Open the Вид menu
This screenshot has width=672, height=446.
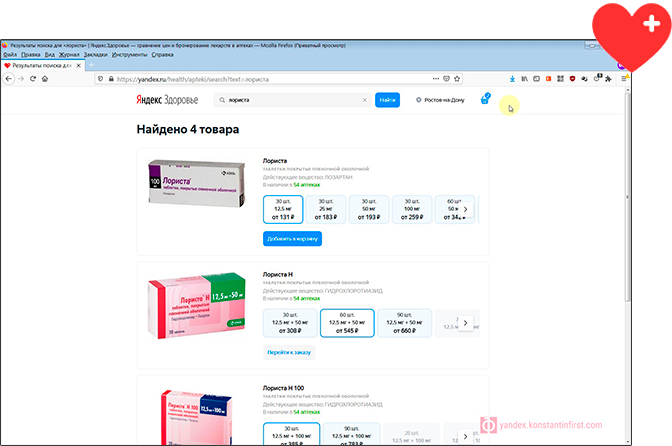click(x=50, y=54)
